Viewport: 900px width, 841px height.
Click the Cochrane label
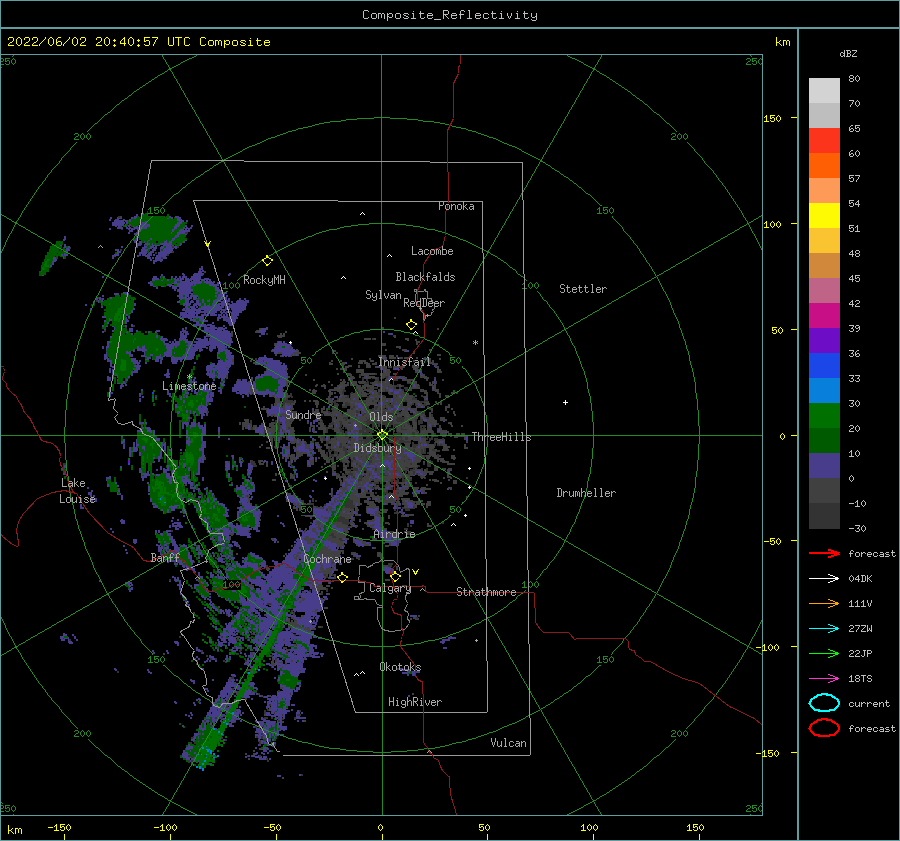pos(327,559)
